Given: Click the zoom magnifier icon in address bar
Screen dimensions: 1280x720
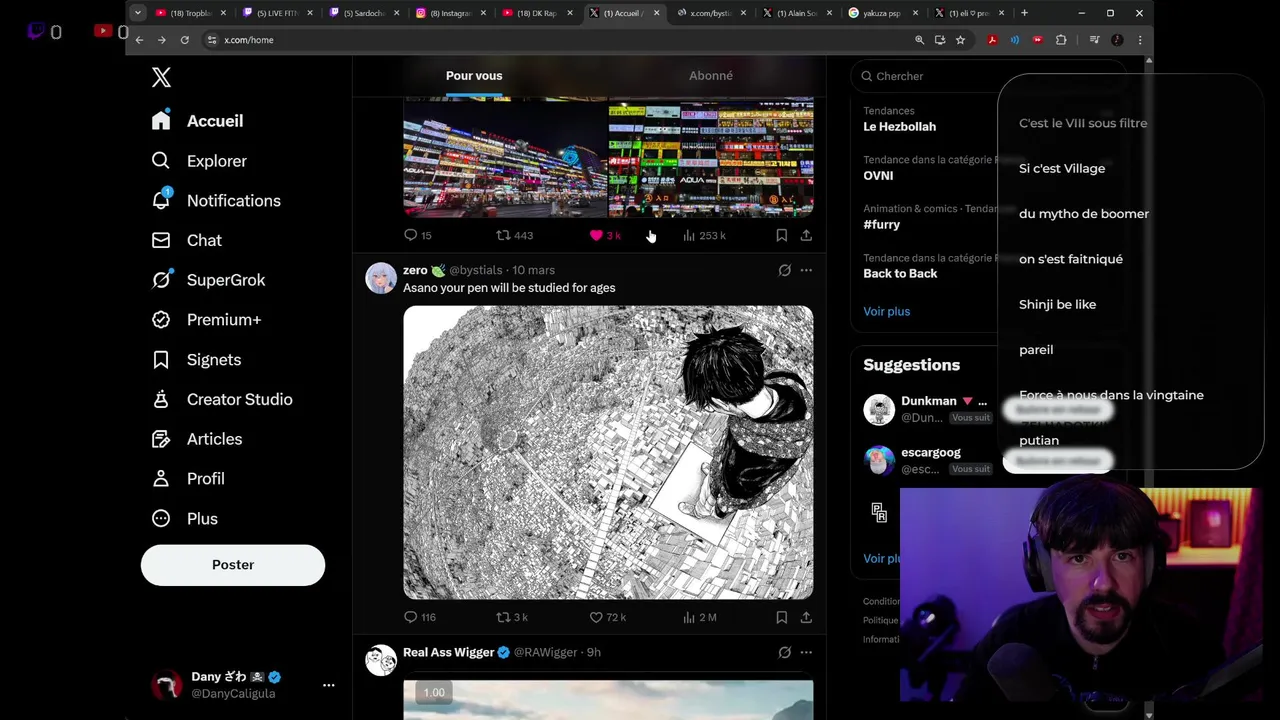Looking at the screenshot, I should click(919, 40).
